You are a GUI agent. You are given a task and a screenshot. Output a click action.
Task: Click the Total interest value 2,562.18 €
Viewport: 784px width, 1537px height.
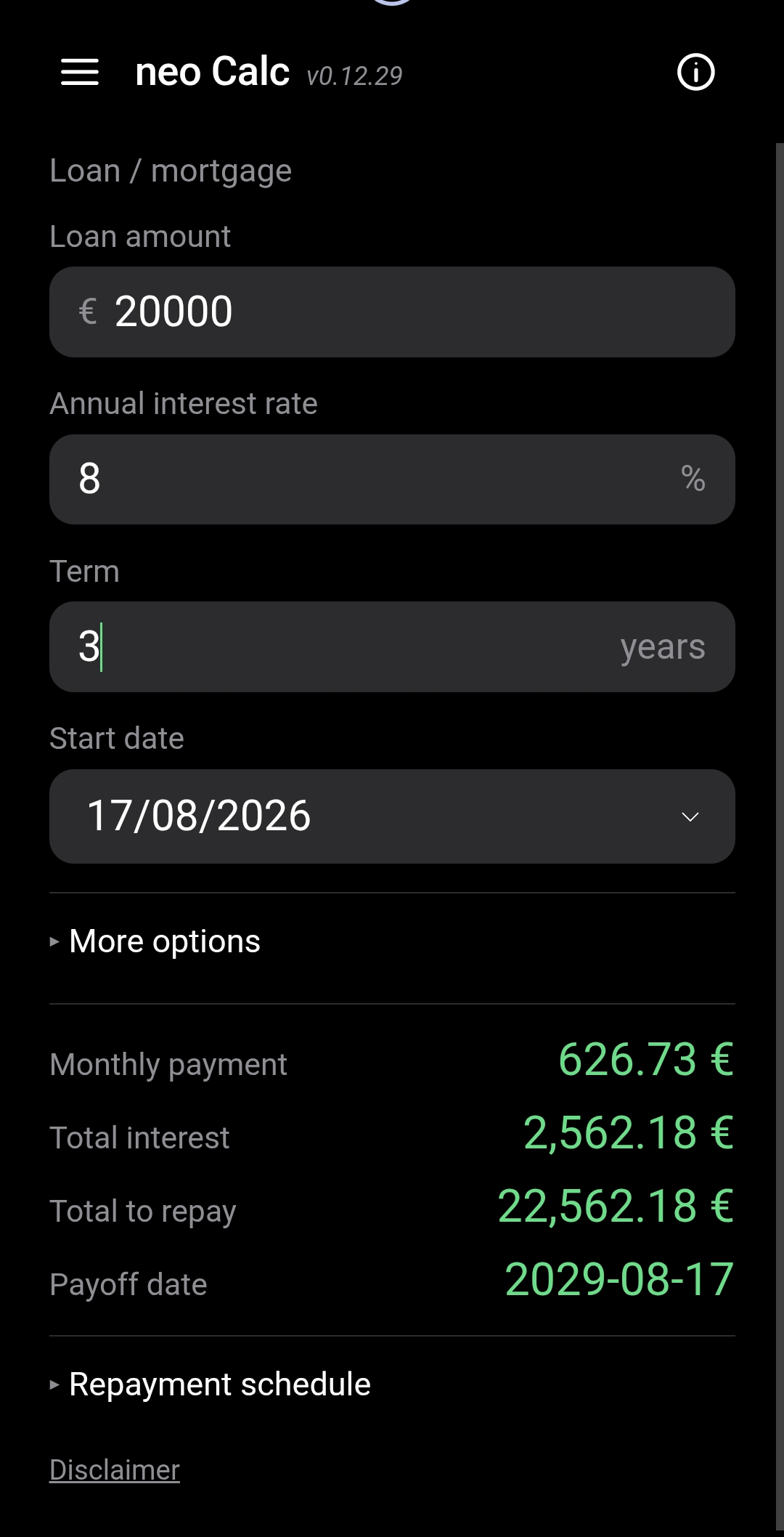[x=629, y=1132]
